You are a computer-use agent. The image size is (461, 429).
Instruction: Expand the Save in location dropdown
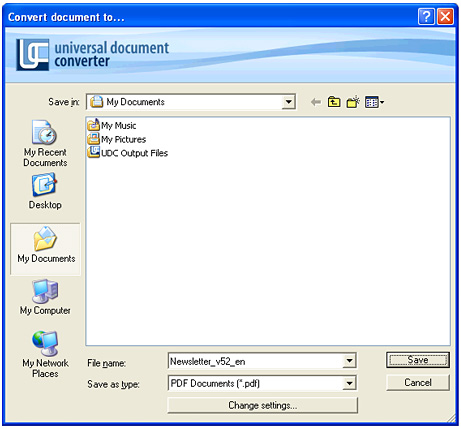(288, 102)
